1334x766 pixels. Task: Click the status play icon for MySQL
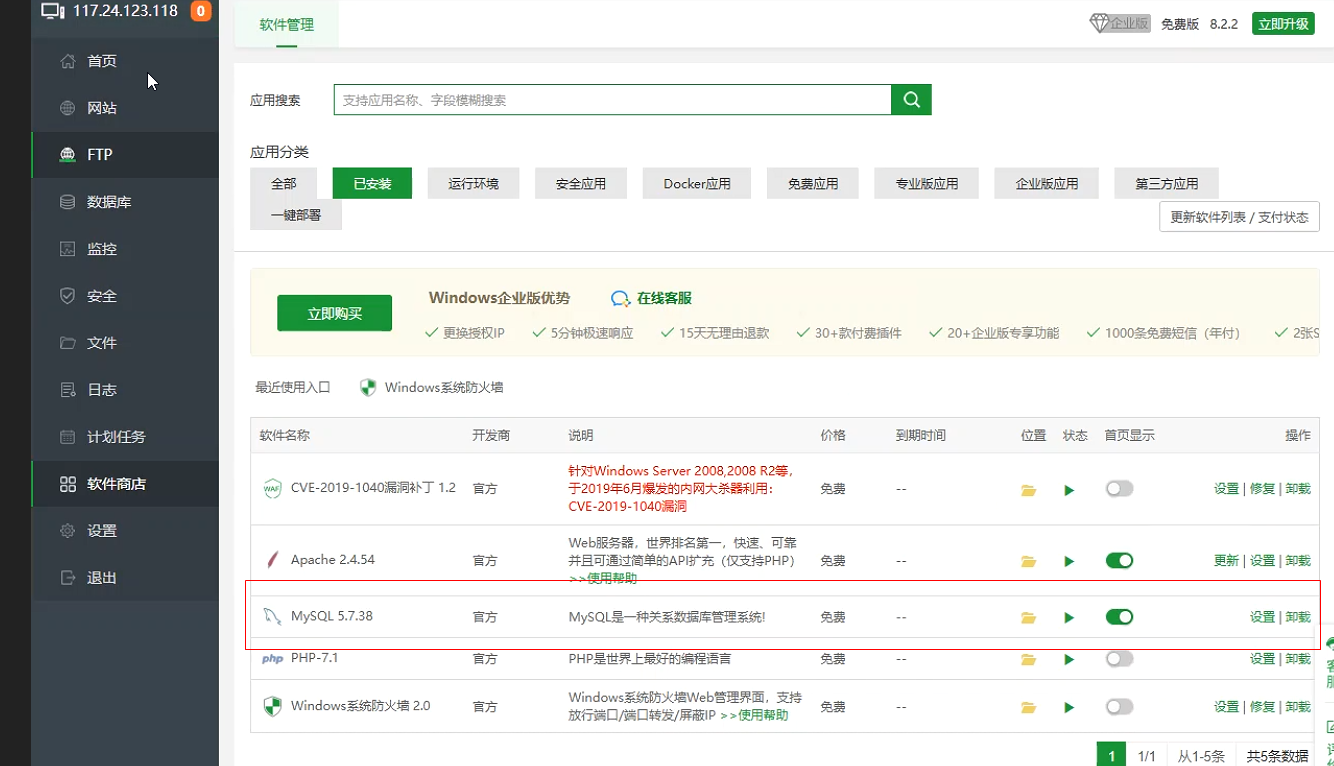[x=1069, y=618]
